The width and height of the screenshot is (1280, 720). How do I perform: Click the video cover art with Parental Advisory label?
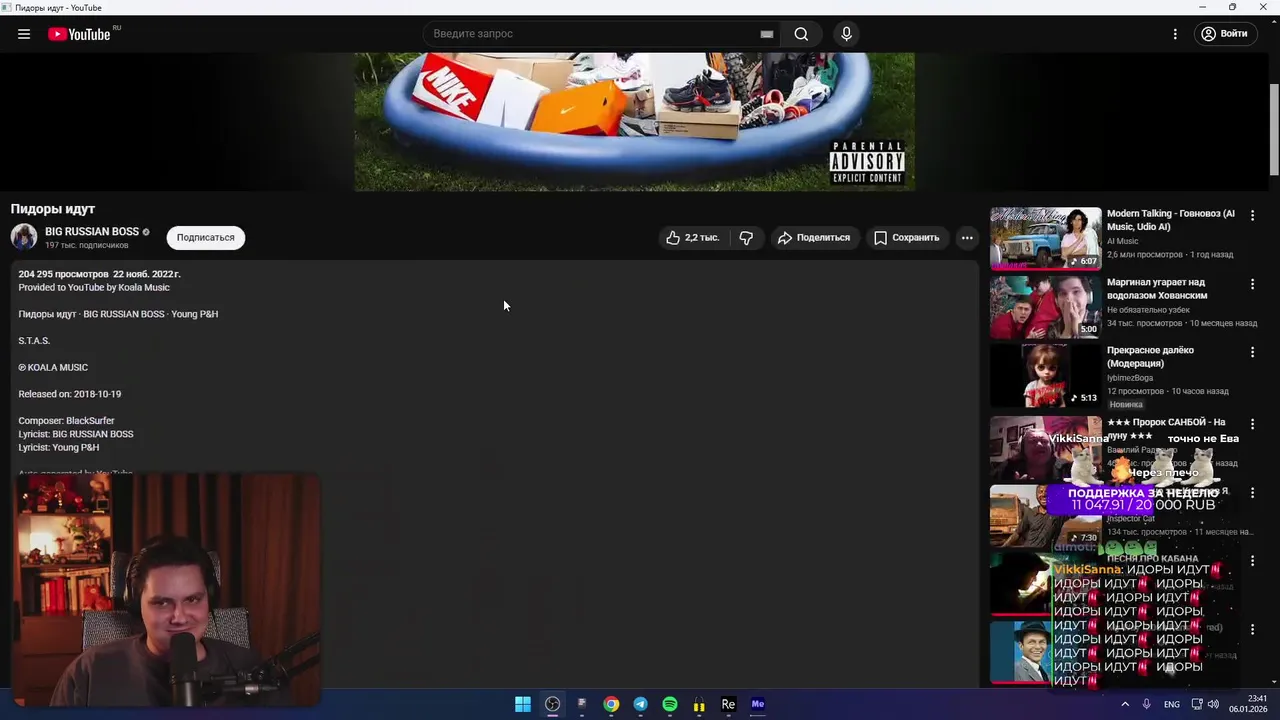pyautogui.click(x=634, y=121)
